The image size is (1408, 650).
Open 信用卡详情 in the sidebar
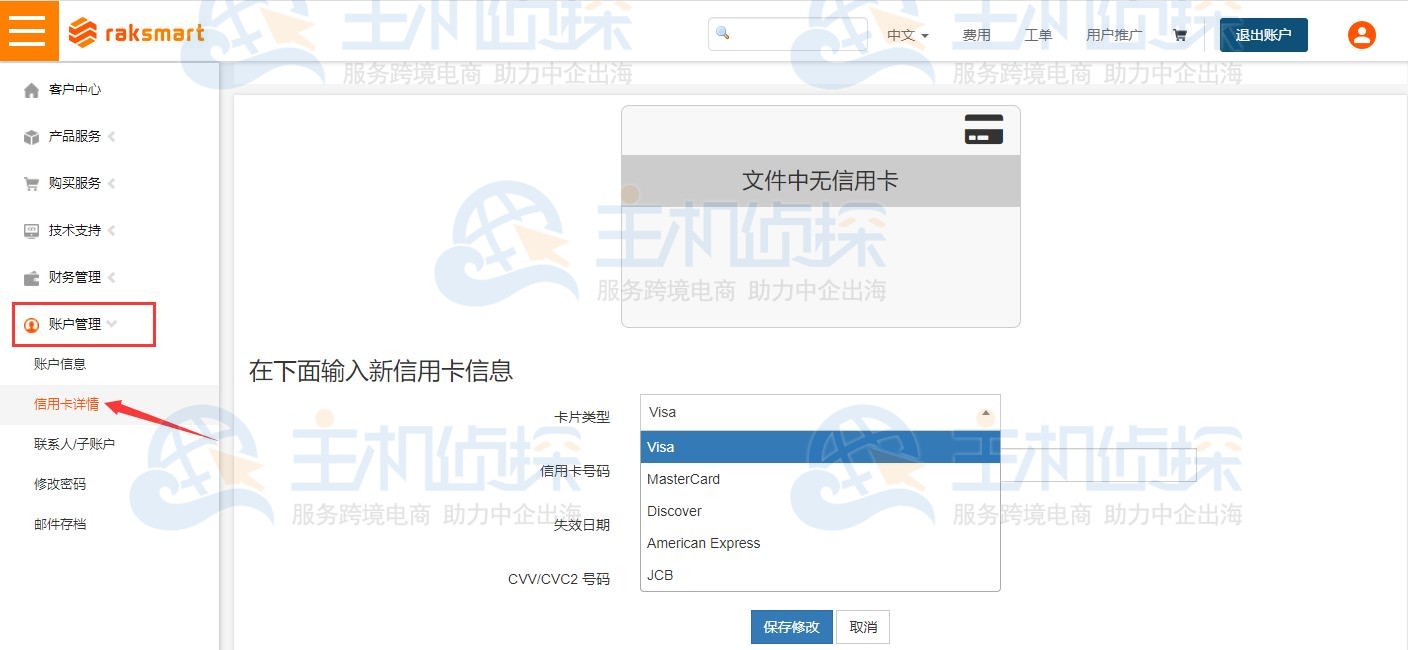click(66, 404)
